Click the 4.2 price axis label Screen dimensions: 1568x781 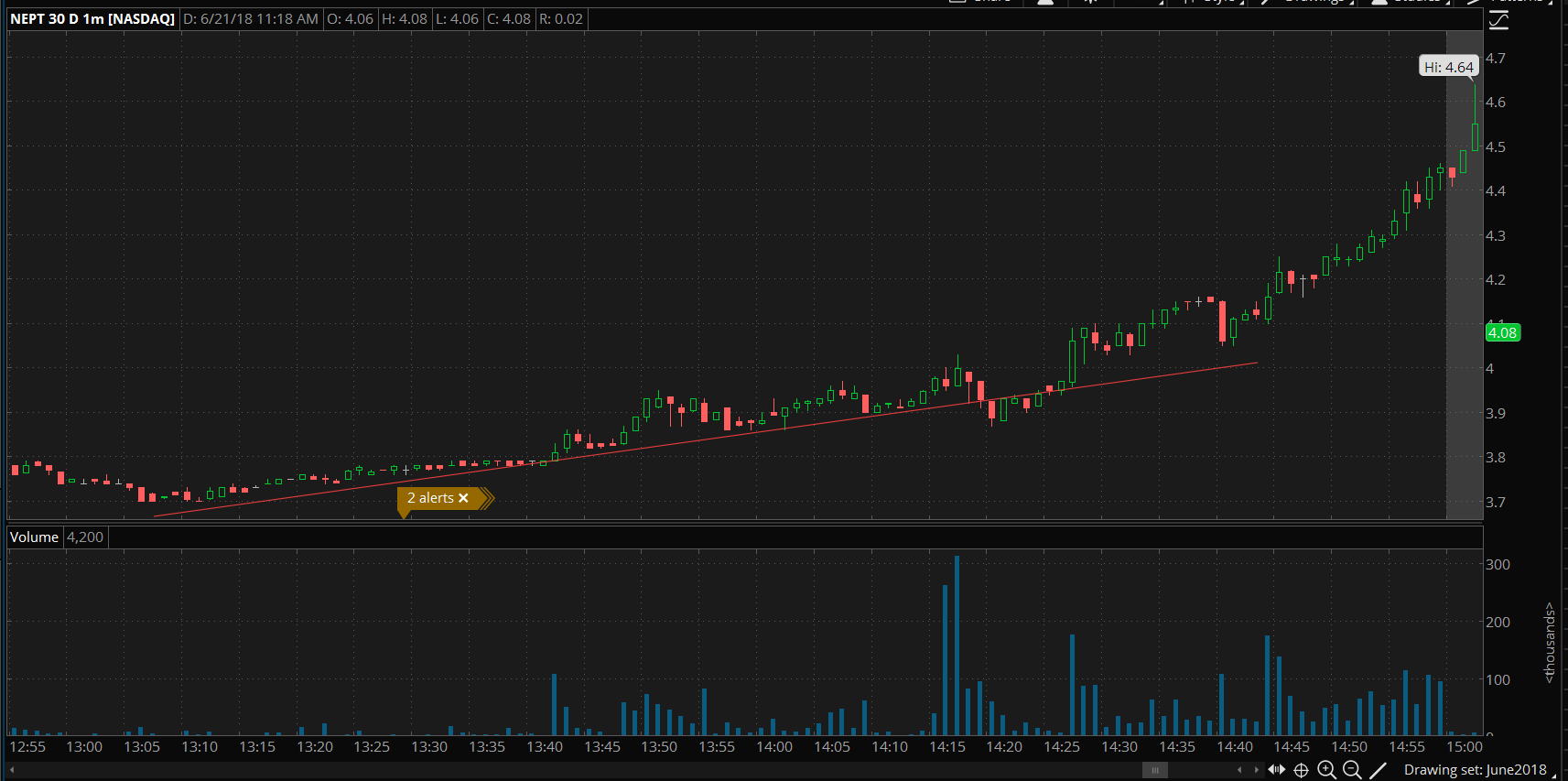(x=1496, y=280)
